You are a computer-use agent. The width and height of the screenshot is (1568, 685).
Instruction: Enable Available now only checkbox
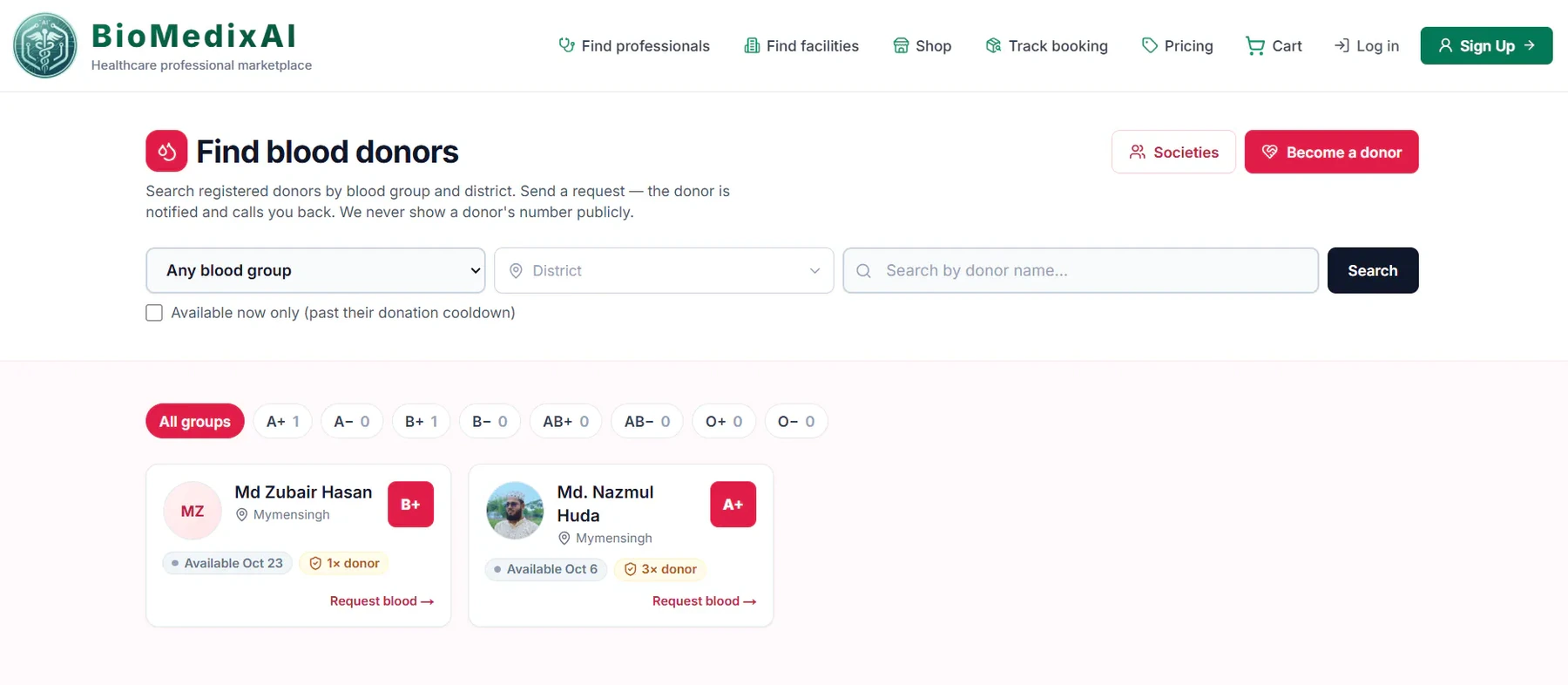pyautogui.click(x=154, y=313)
